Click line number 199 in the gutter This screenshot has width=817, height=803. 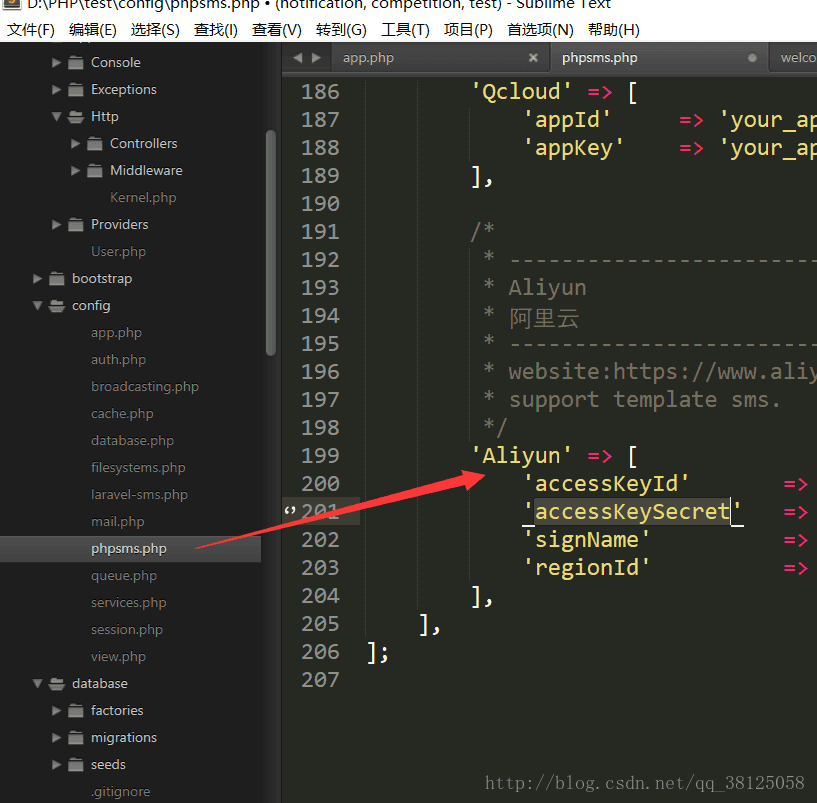[x=320, y=456]
